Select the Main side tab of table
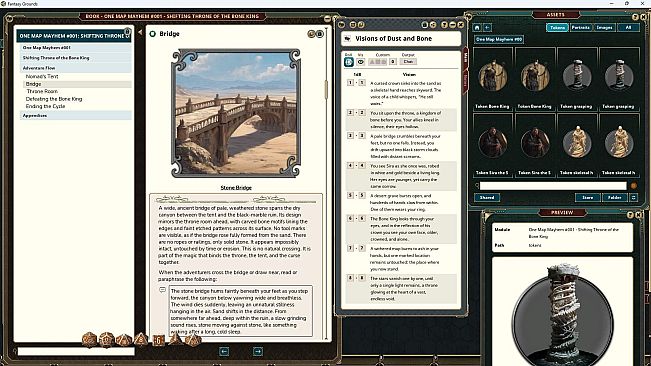The width and height of the screenshot is (651, 366). pyautogui.click(x=465, y=58)
